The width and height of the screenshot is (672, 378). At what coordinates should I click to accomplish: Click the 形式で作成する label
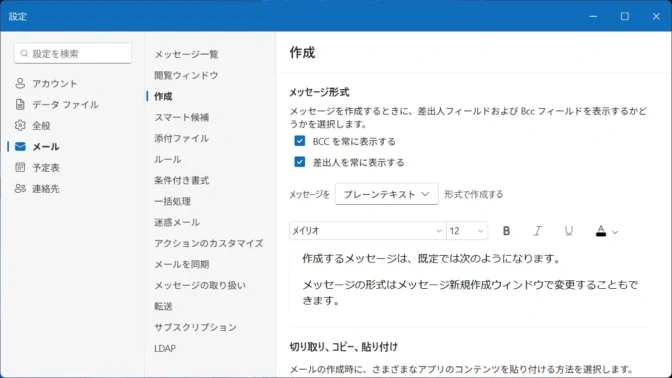tap(474, 194)
